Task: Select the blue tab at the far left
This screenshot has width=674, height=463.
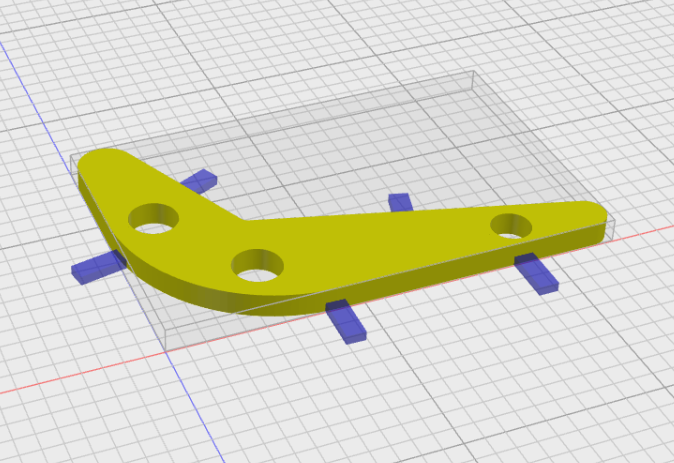Action: point(98,267)
